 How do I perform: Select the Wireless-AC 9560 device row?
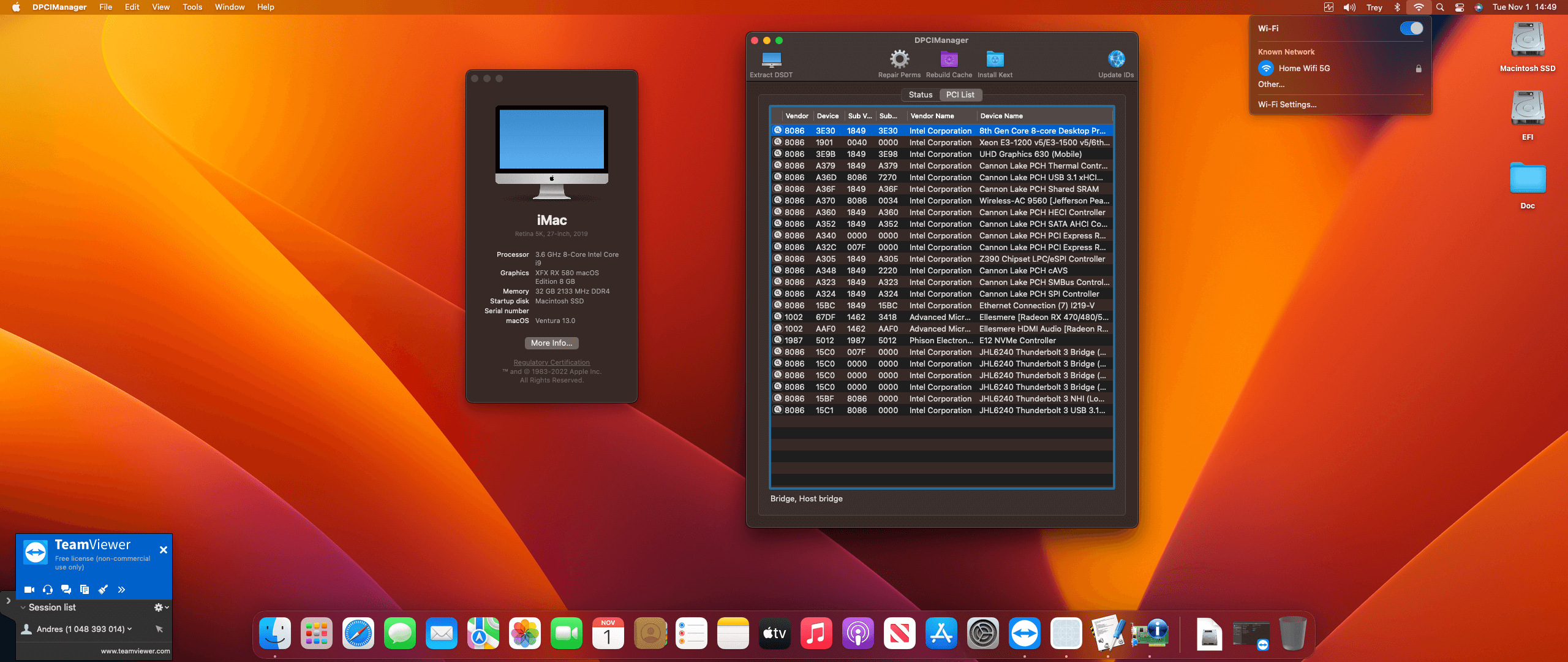click(942, 201)
